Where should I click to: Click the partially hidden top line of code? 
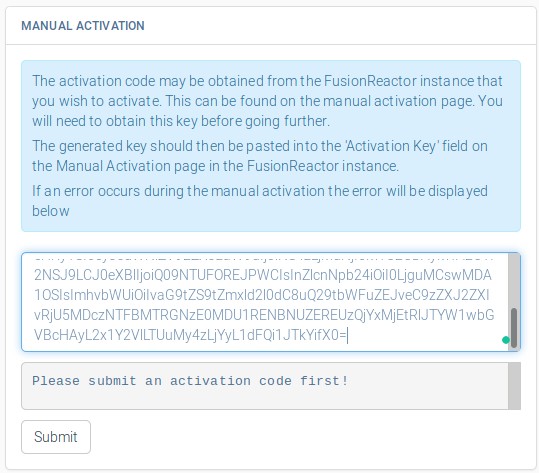coord(264,258)
